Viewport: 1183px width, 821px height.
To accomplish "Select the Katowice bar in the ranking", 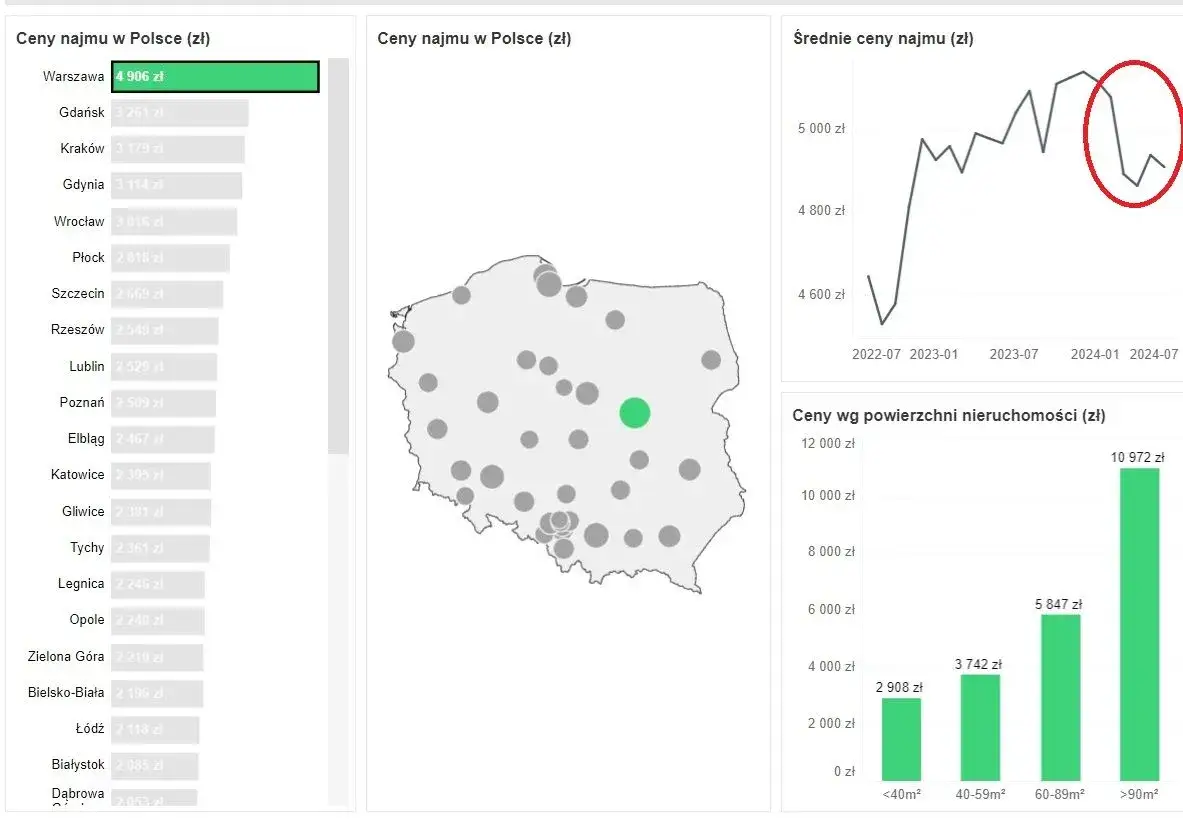I will coord(161,475).
